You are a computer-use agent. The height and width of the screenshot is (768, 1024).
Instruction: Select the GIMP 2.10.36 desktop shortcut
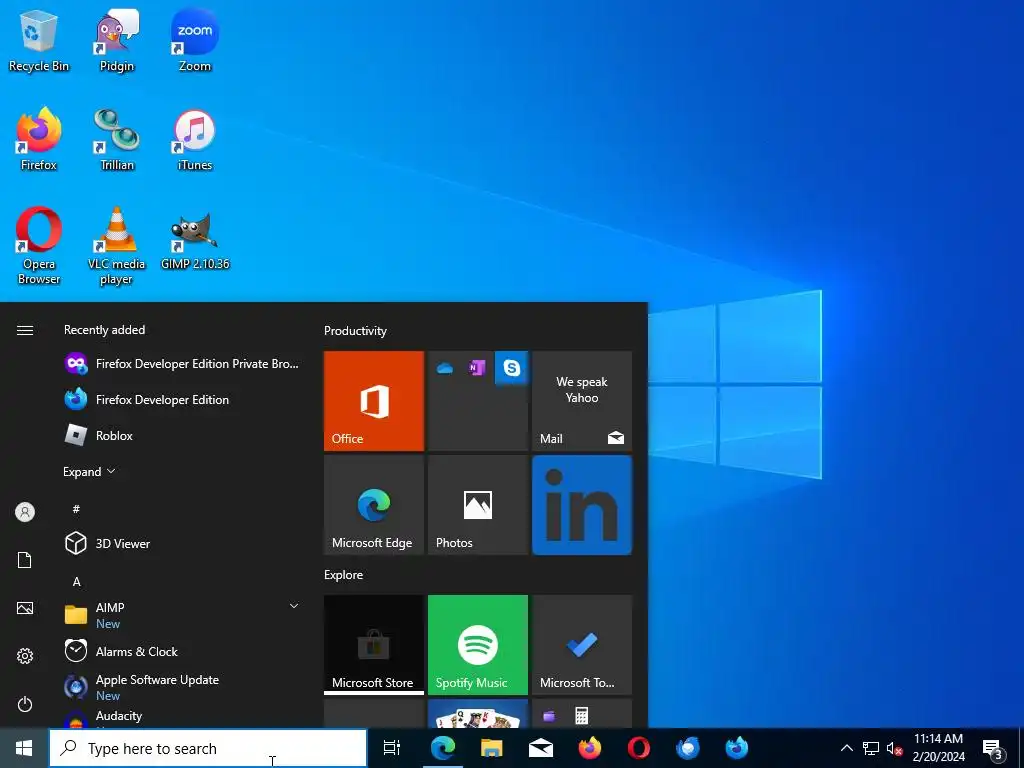click(x=195, y=239)
